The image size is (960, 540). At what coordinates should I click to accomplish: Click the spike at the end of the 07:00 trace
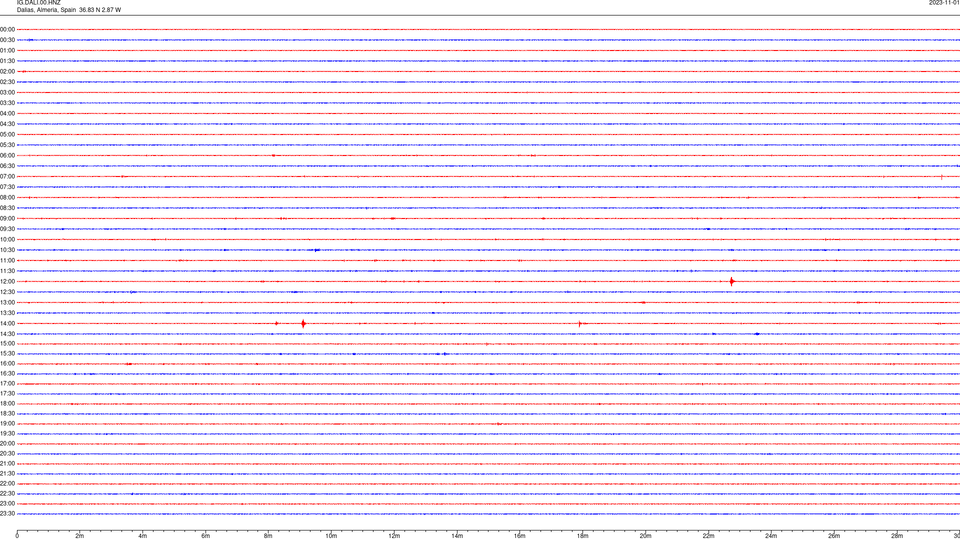[x=942, y=177]
